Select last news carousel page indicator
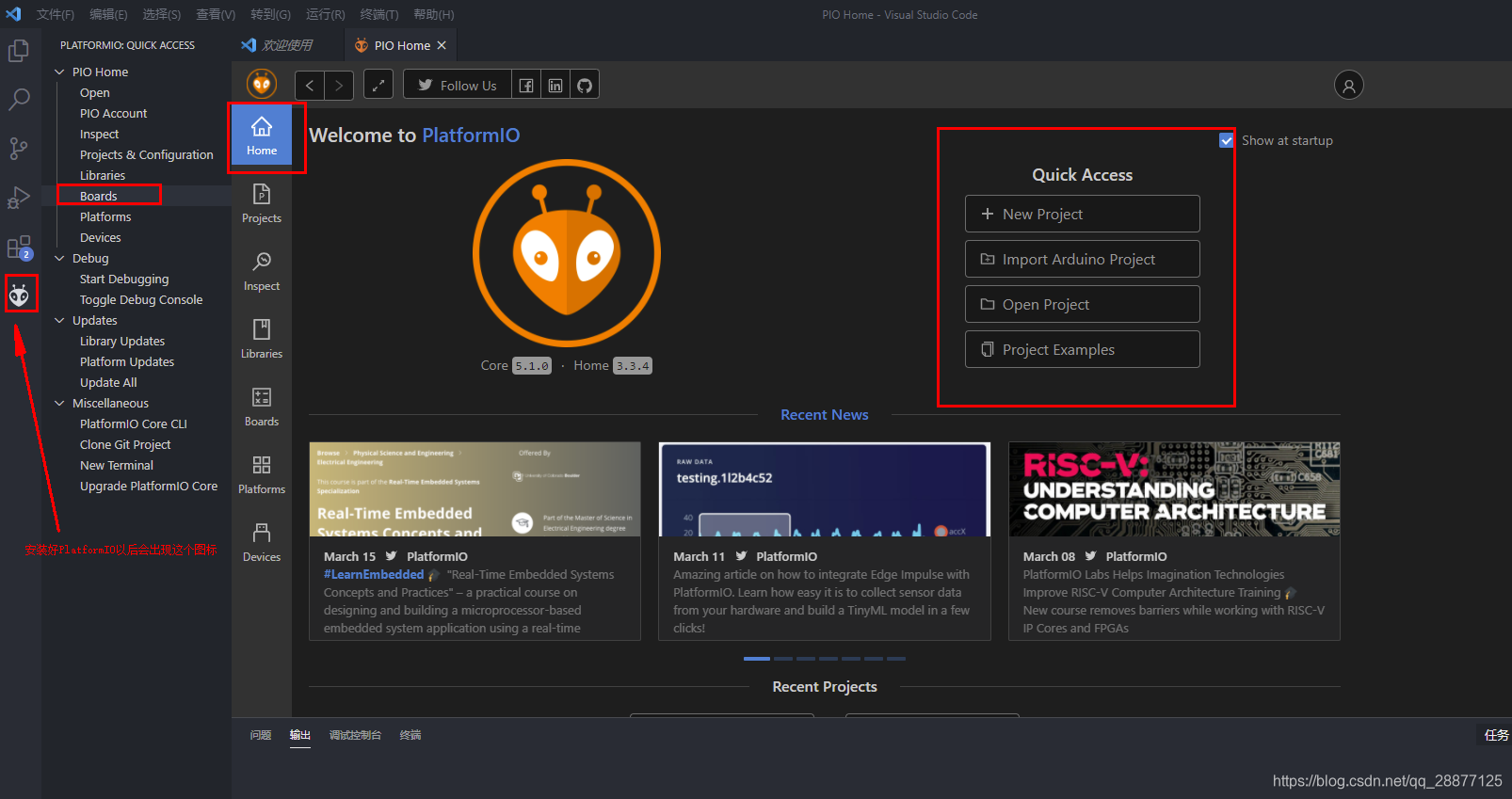Screen dimensions: 1512x799 coord(896,659)
